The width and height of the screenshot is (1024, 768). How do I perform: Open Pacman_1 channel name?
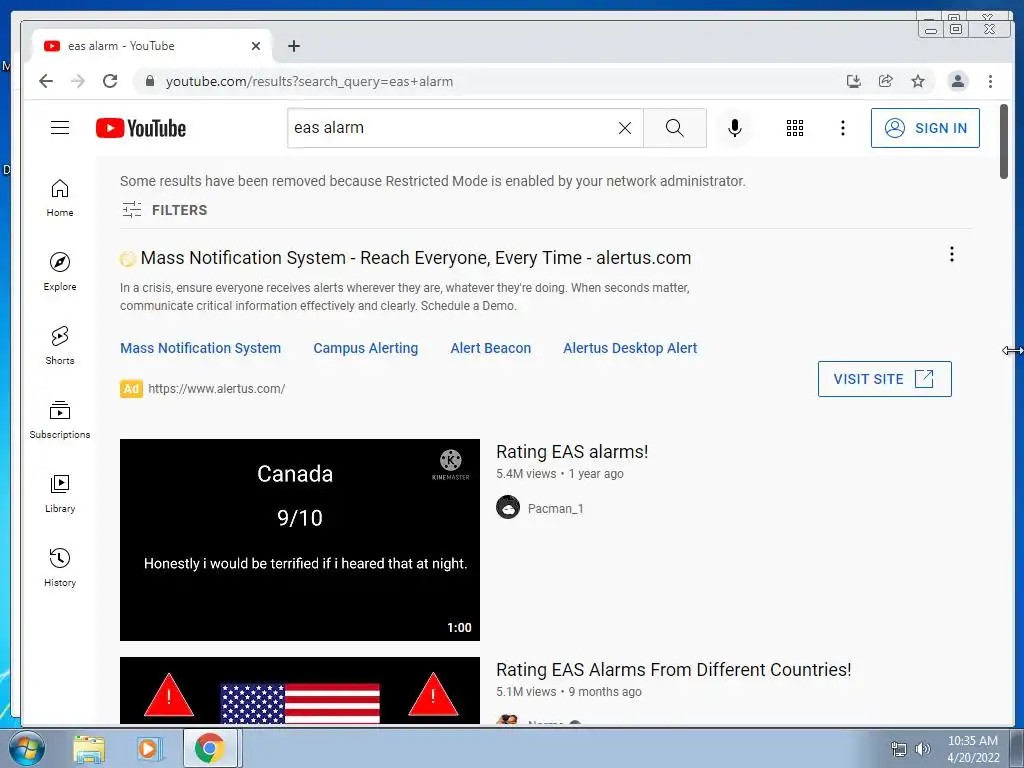coord(555,508)
